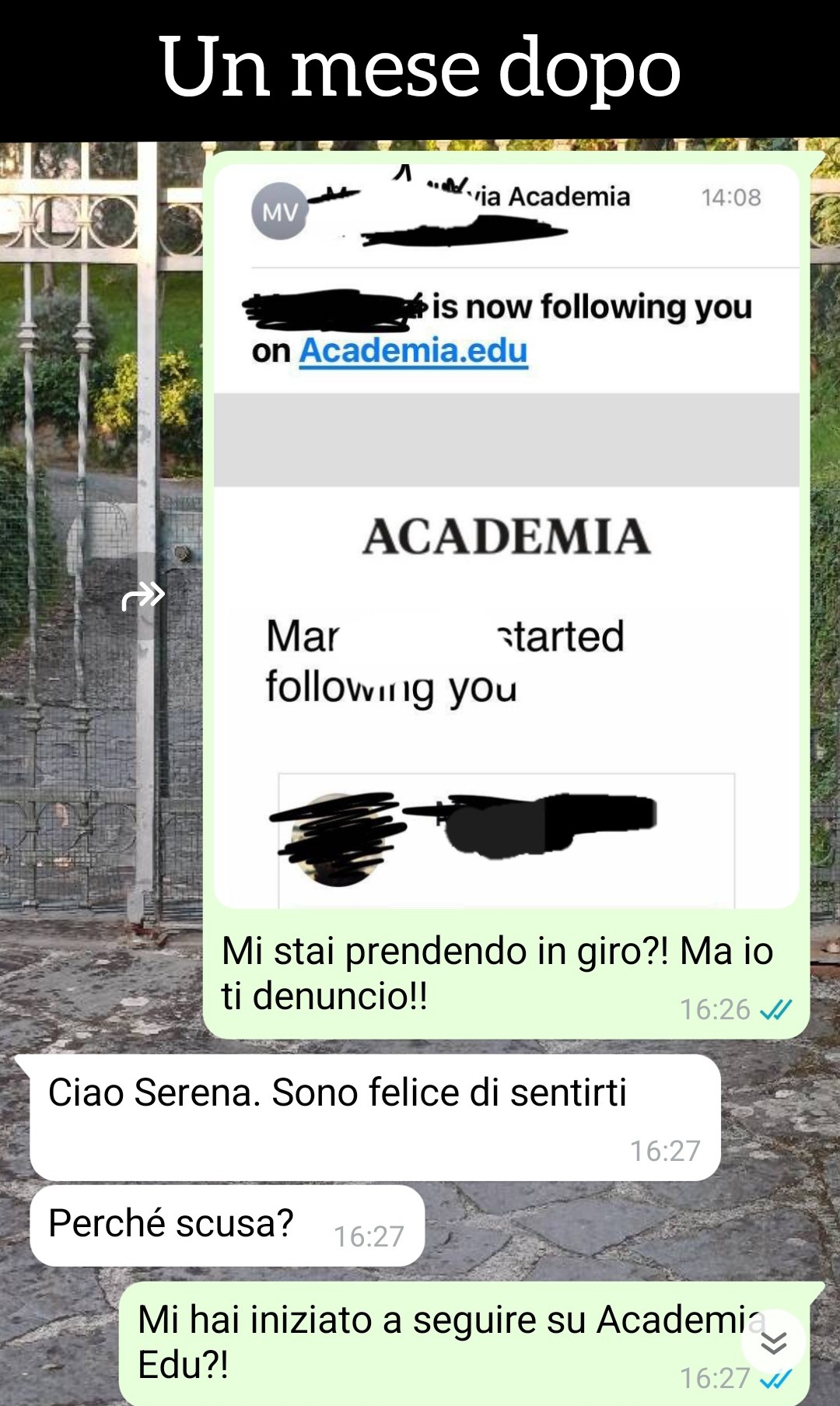This screenshot has height=1406, width=840.
Task: Tap the MV sender avatar circle
Action: (x=279, y=211)
